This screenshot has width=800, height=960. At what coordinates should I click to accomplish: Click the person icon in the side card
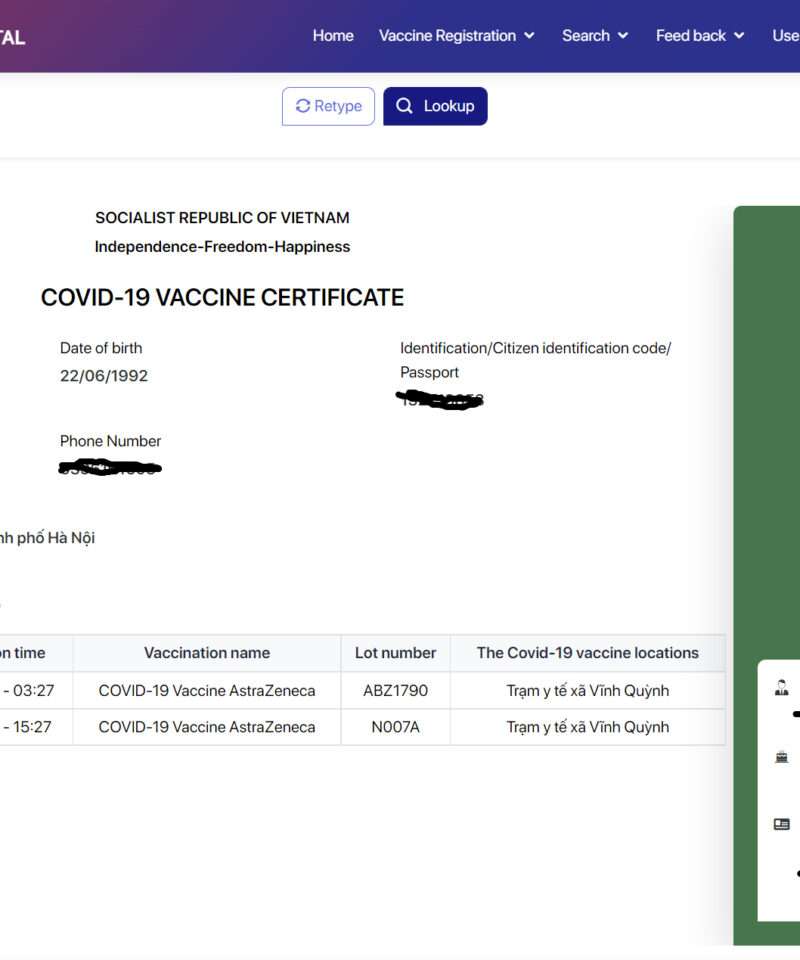782,688
